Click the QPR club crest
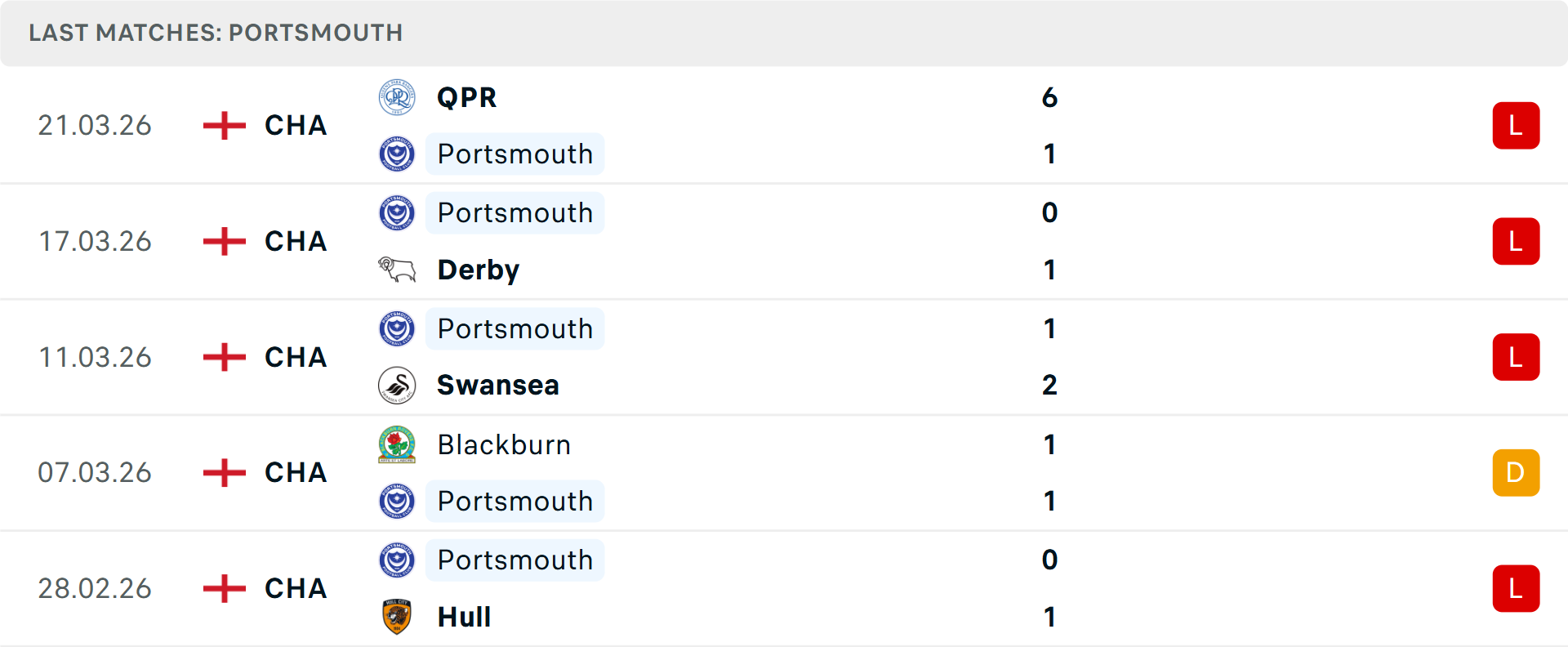This screenshot has width=1568, height=647. 398,96
